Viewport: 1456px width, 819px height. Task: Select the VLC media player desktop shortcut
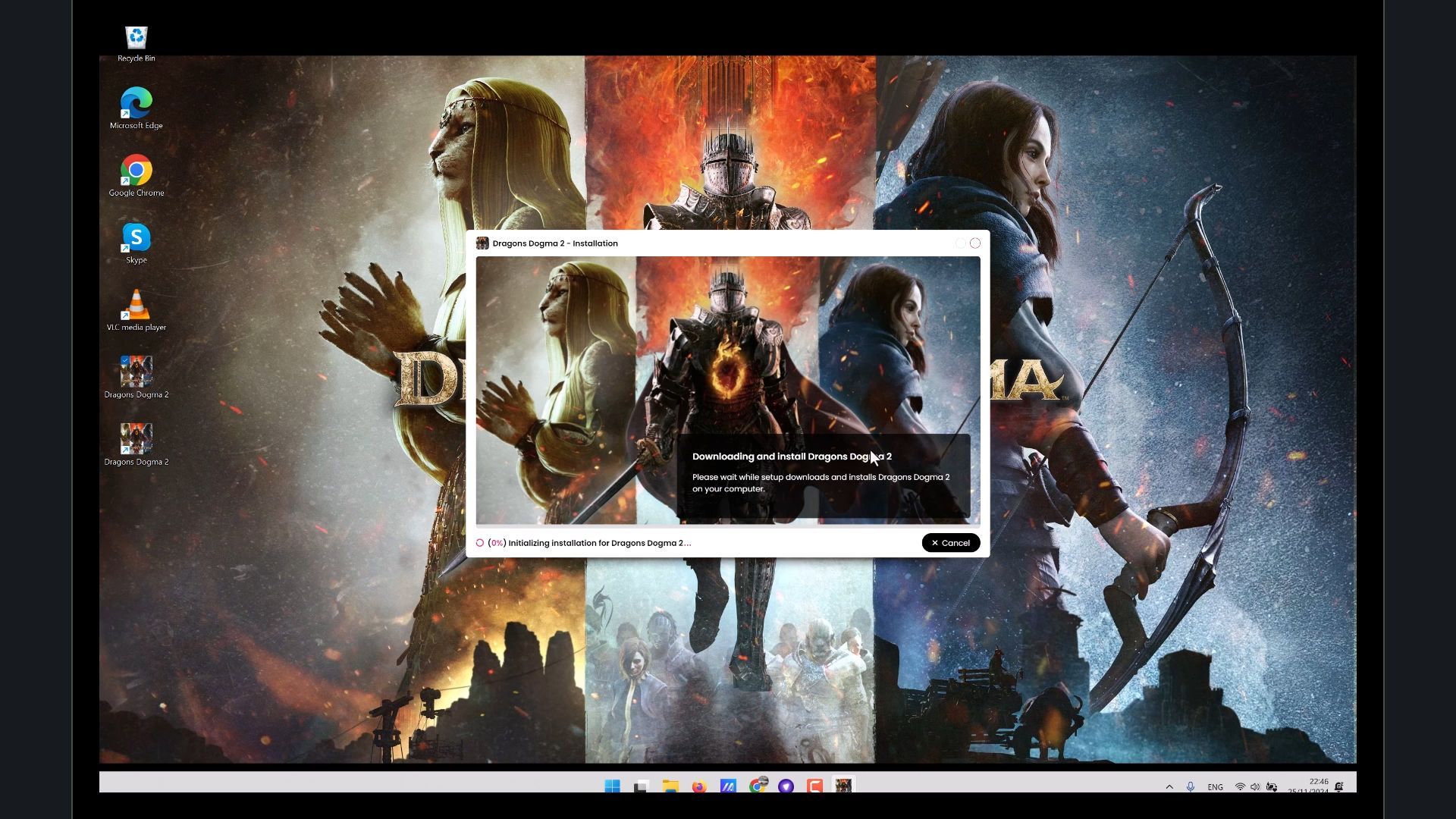[136, 310]
